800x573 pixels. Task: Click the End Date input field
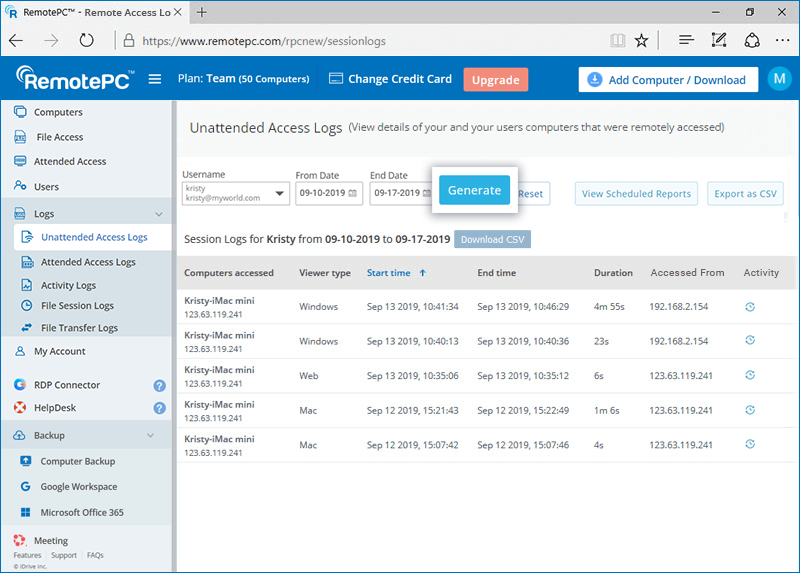pos(396,193)
